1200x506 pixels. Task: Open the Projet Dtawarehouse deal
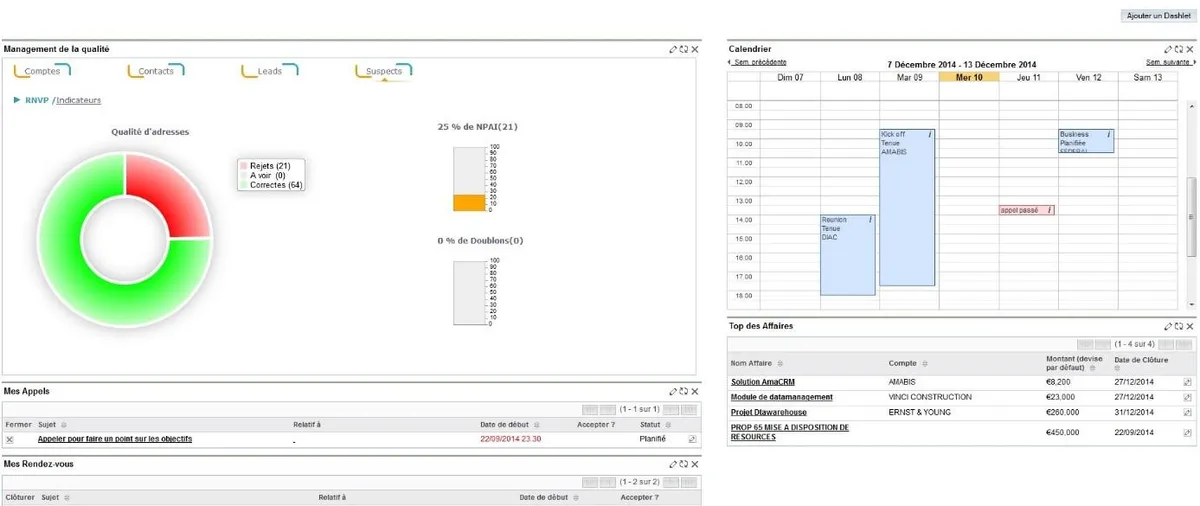pyautogui.click(x=768, y=412)
